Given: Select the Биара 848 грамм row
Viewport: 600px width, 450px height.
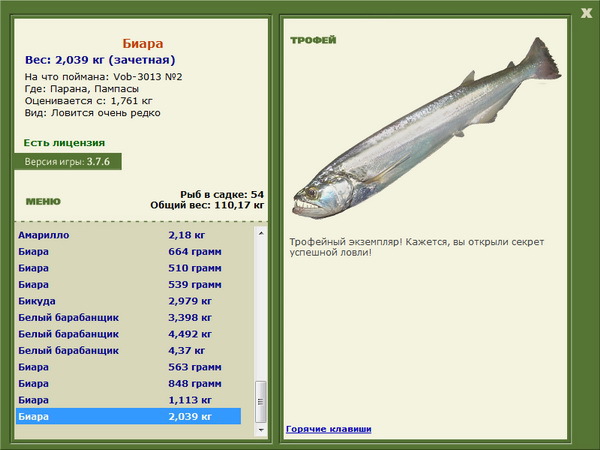Looking at the screenshot, I should [129, 383].
